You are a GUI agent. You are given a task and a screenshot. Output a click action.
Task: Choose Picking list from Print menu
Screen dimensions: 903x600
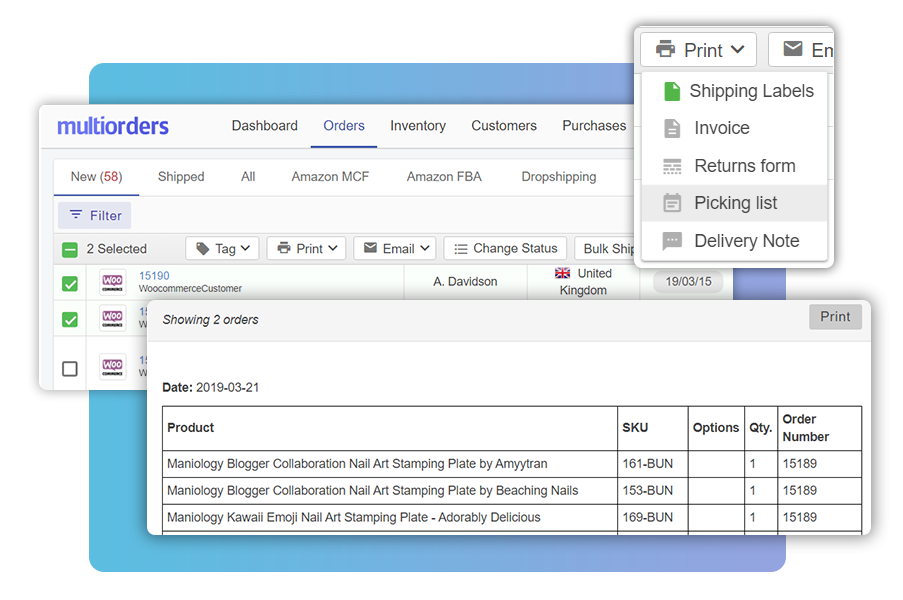click(x=734, y=203)
